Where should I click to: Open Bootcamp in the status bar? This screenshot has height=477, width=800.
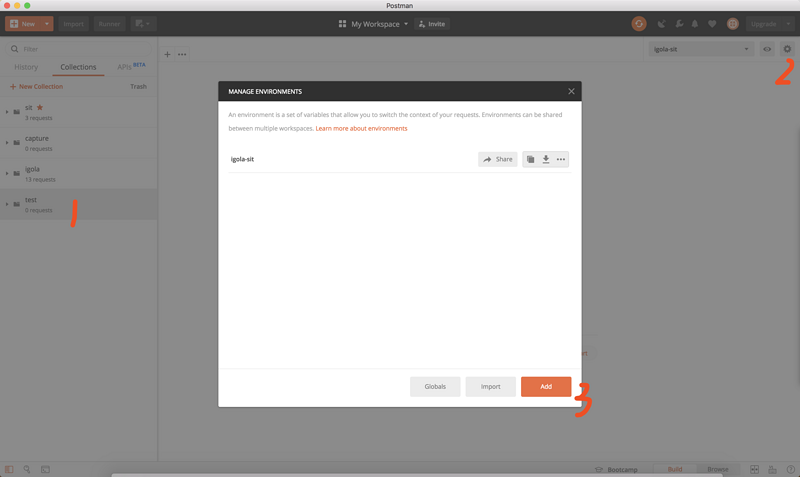[616, 469]
